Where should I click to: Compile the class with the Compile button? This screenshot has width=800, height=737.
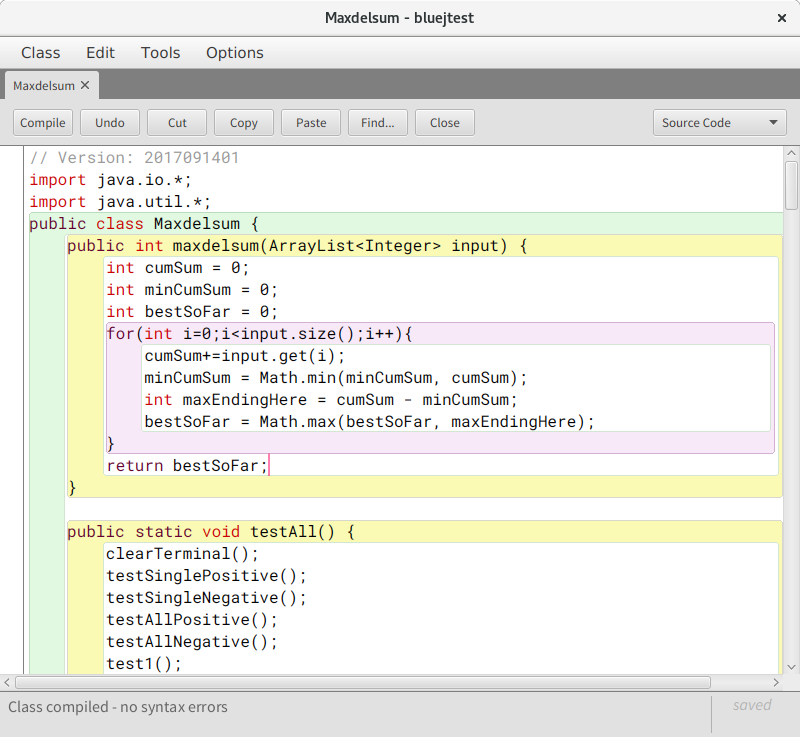(x=43, y=123)
